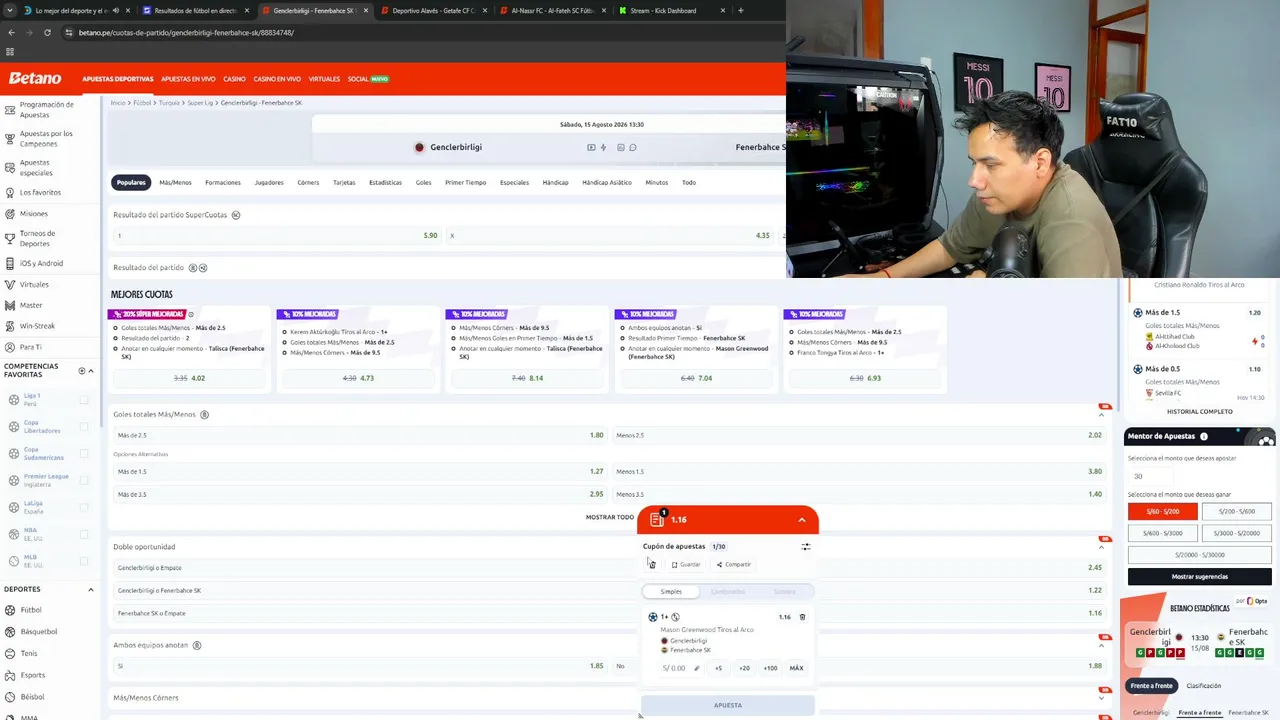Click the MÁX stake button
This screenshot has width=1280, height=720.
click(x=796, y=668)
